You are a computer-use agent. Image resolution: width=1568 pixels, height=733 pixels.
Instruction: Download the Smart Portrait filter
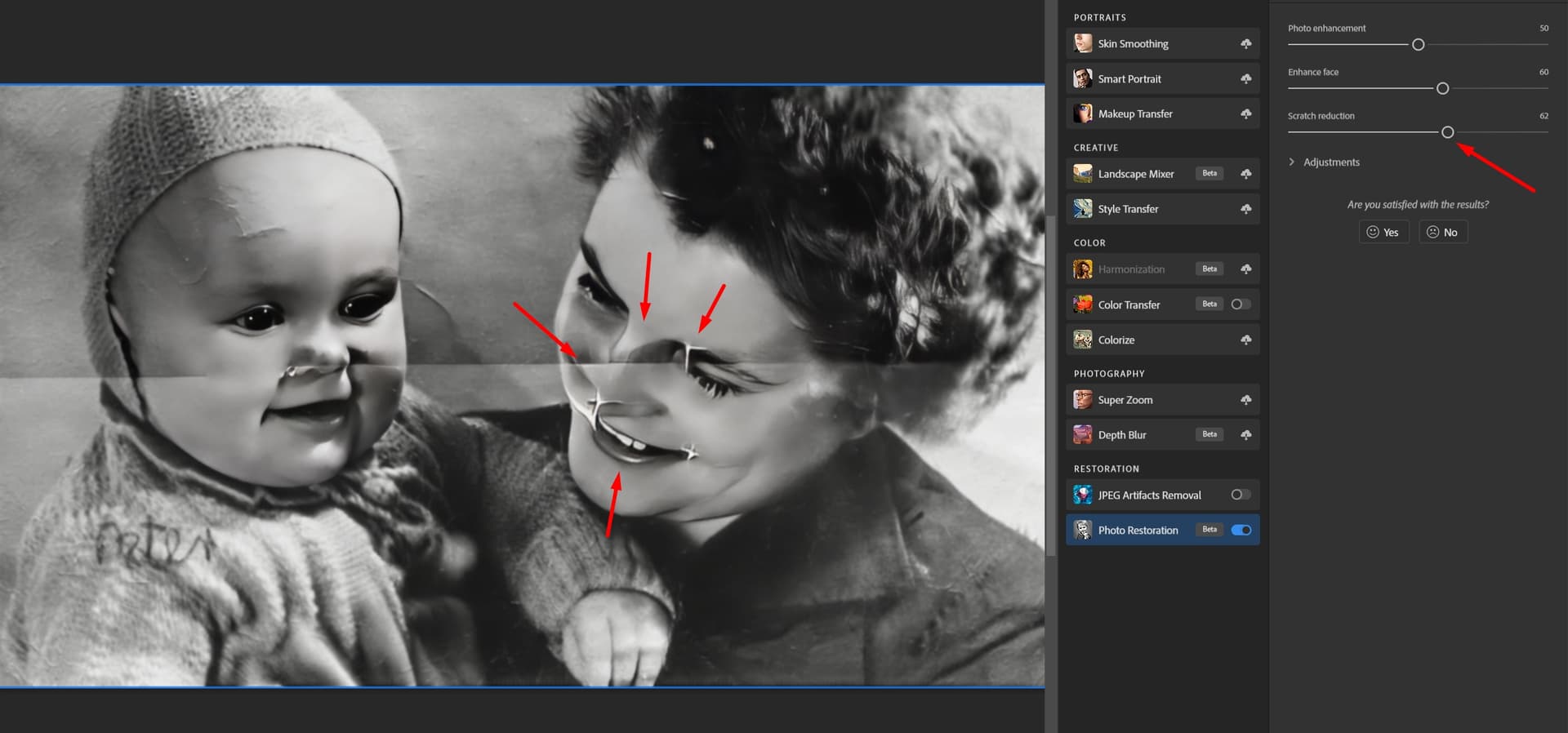tap(1245, 79)
